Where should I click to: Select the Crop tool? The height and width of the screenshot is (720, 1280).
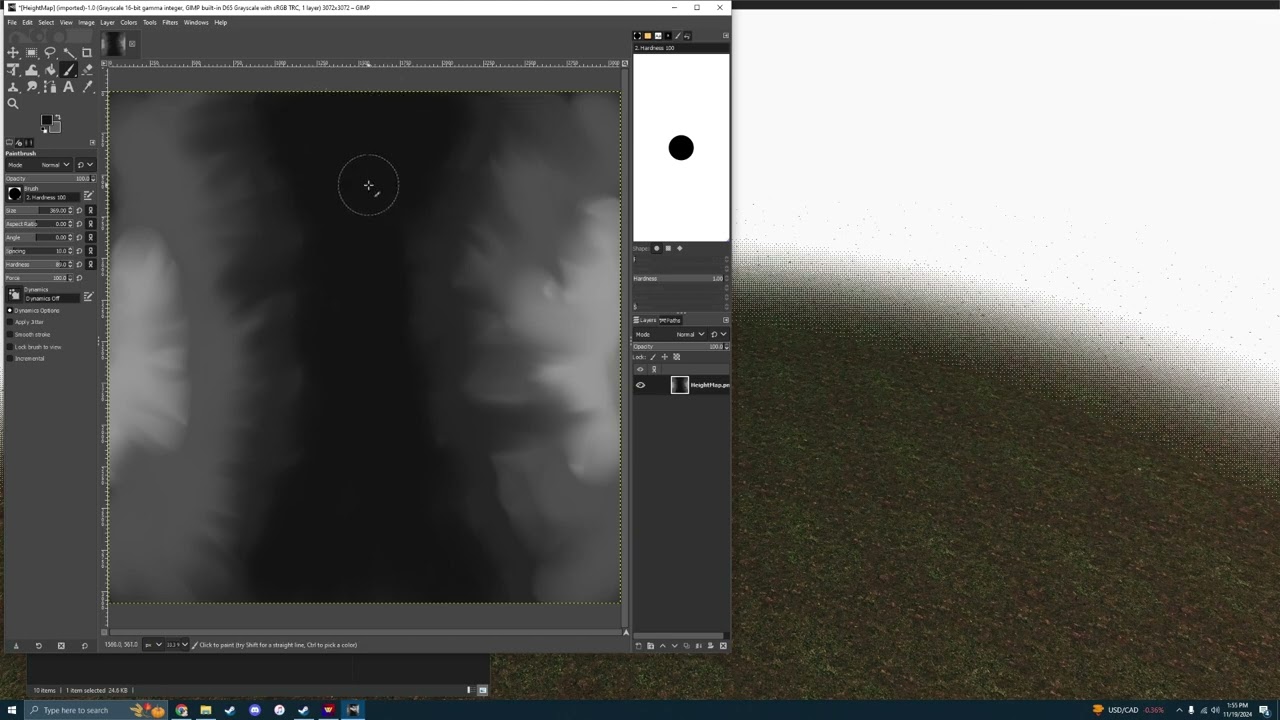click(x=87, y=53)
